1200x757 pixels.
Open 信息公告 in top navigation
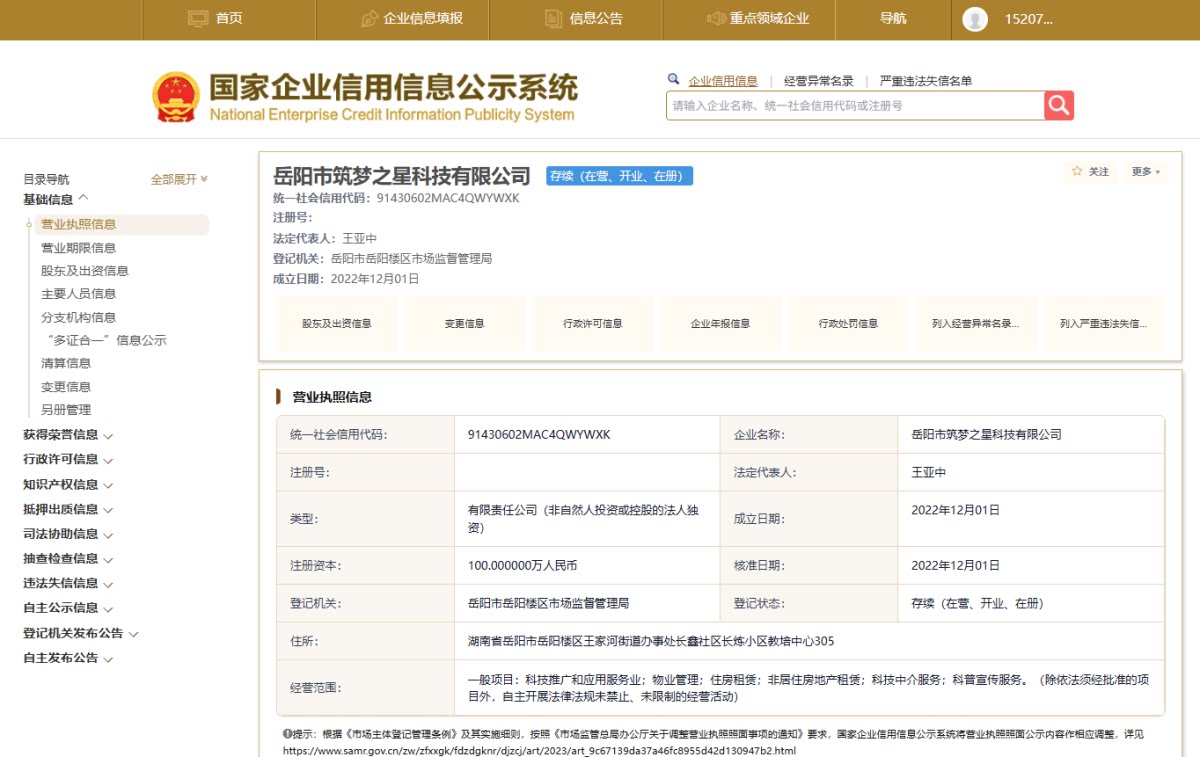click(596, 18)
